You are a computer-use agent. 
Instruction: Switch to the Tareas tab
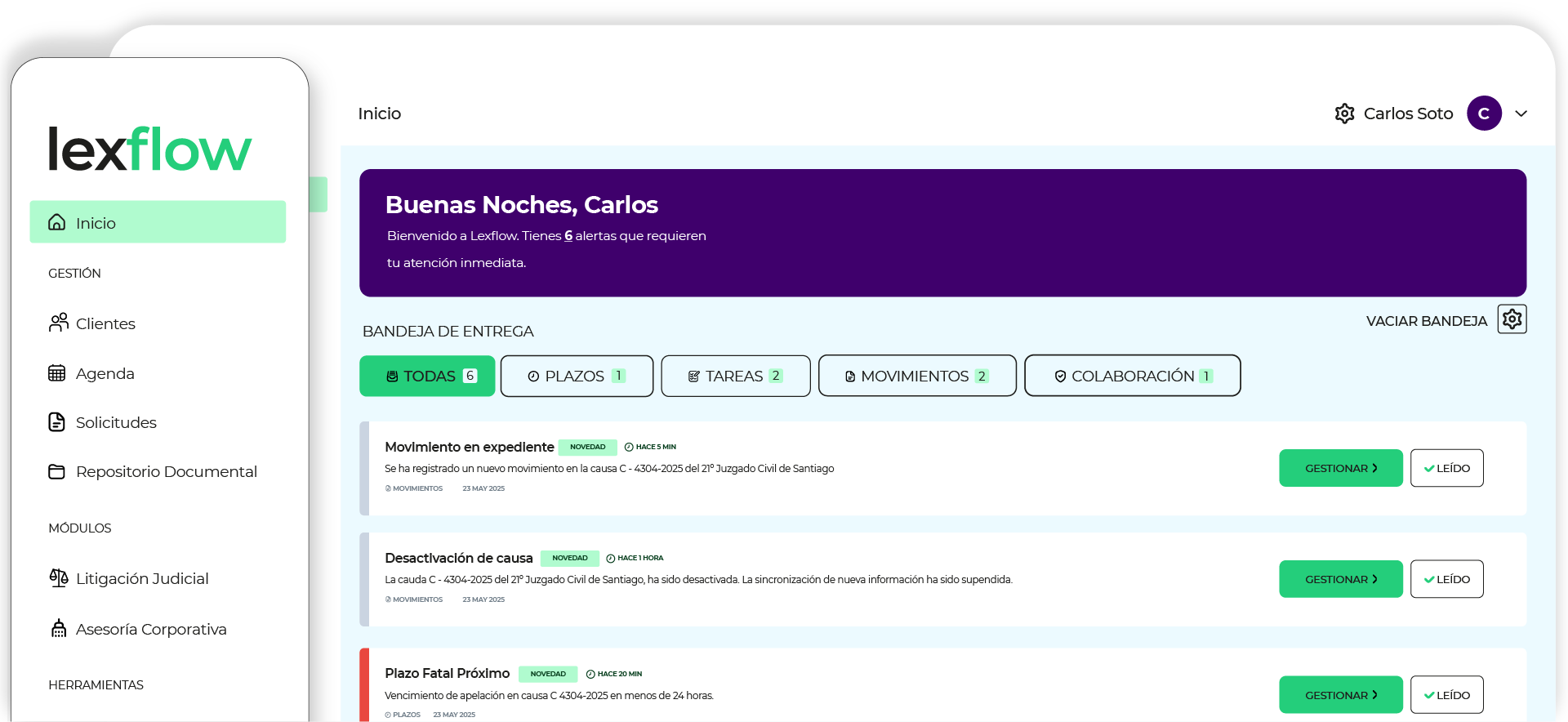pyautogui.click(x=735, y=376)
